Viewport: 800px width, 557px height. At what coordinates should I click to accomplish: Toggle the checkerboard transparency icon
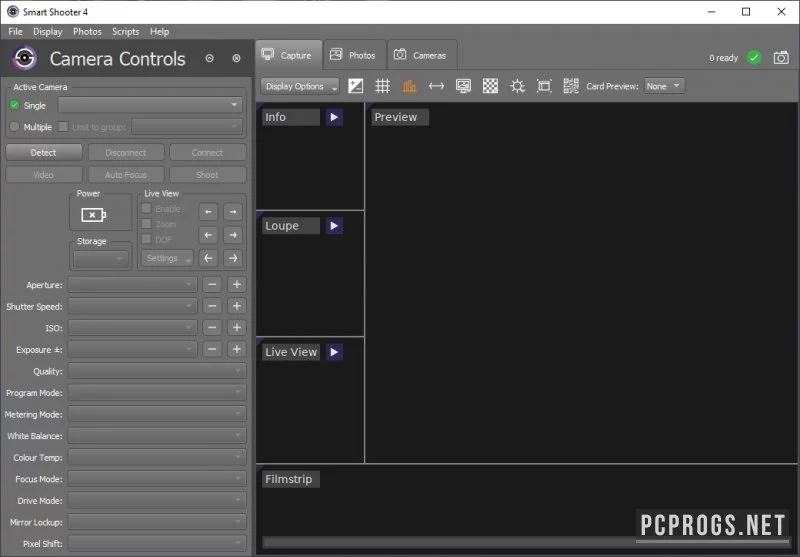tap(490, 86)
